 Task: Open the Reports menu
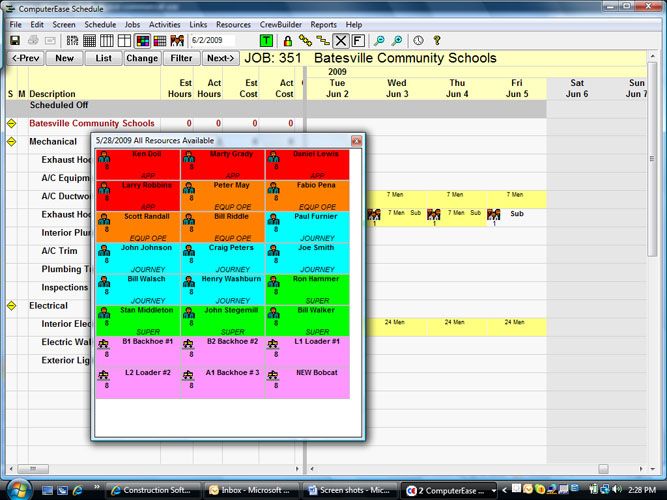pyautogui.click(x=323, y=25)
